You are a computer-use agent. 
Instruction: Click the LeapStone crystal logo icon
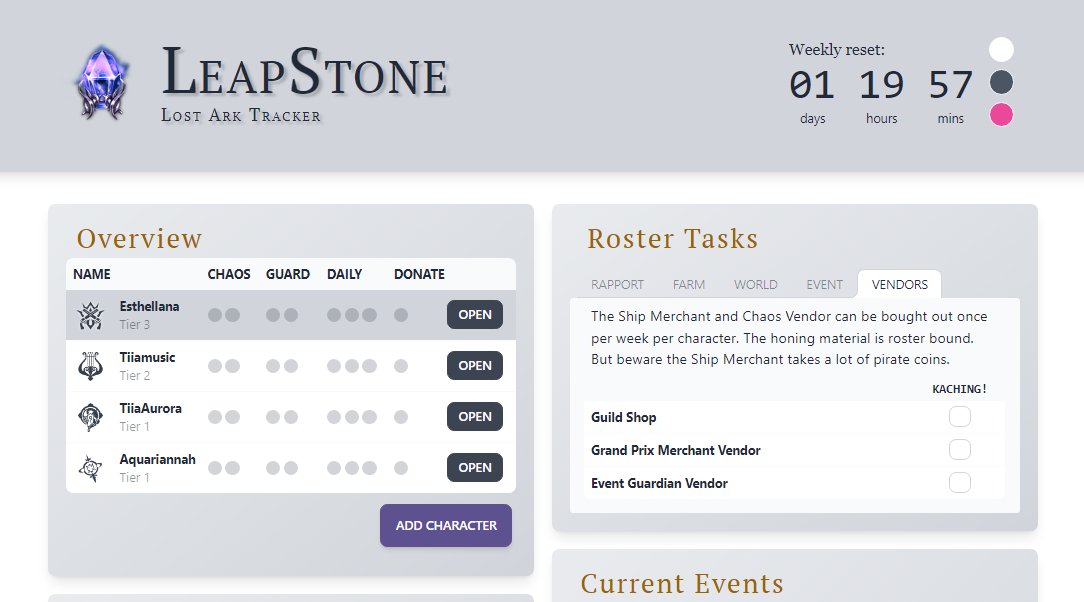102,83
